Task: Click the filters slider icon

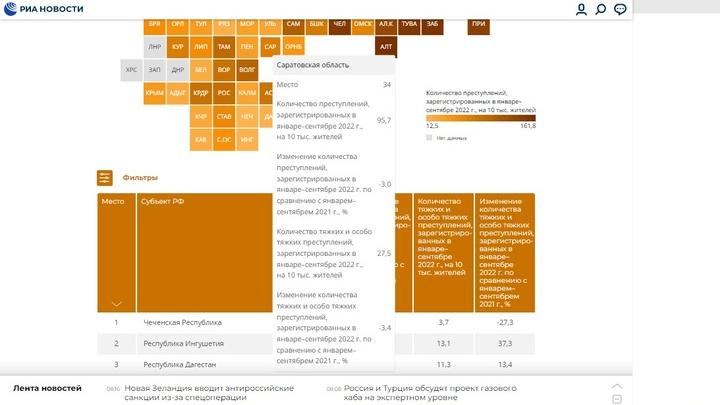Action: tap(105, 178)
